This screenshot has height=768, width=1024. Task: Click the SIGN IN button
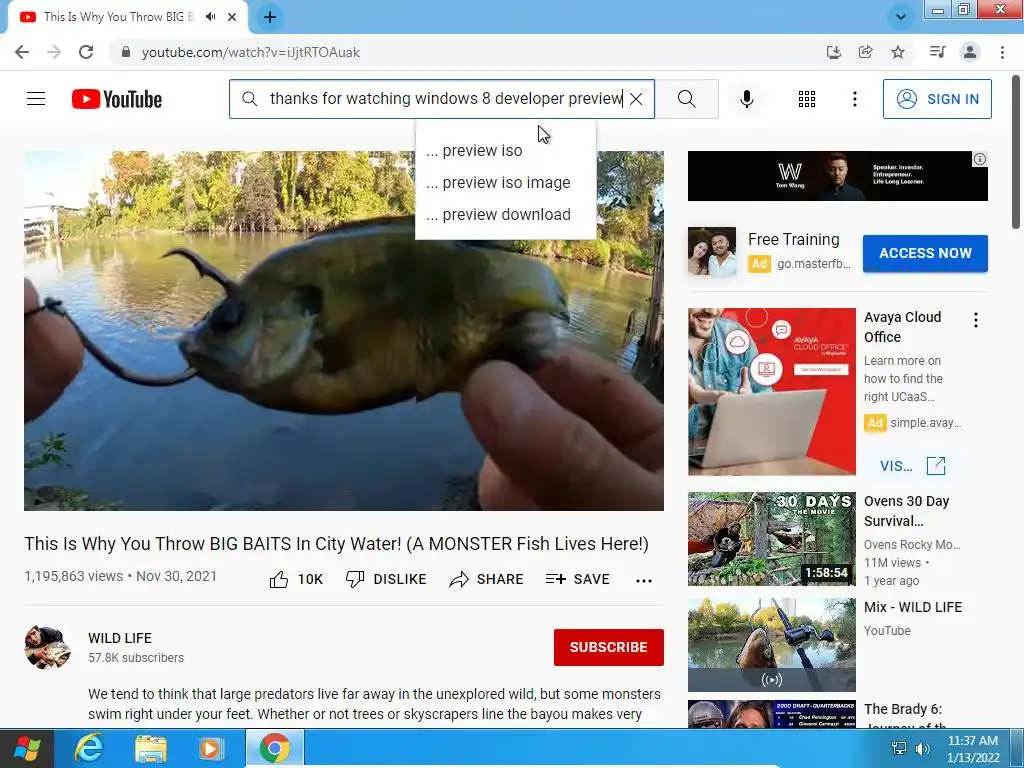point(936,99)
